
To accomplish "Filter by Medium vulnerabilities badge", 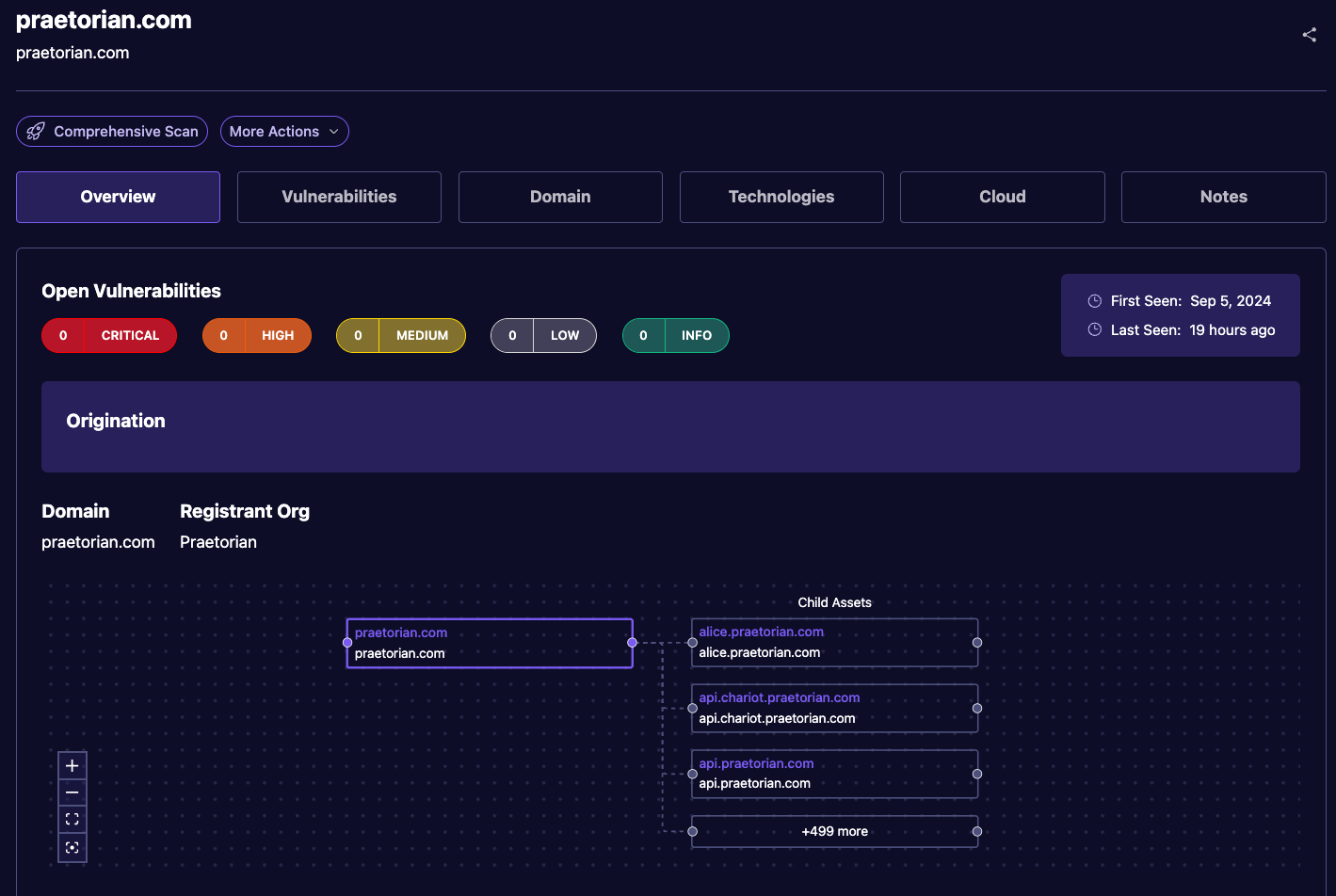I will 401,336.
